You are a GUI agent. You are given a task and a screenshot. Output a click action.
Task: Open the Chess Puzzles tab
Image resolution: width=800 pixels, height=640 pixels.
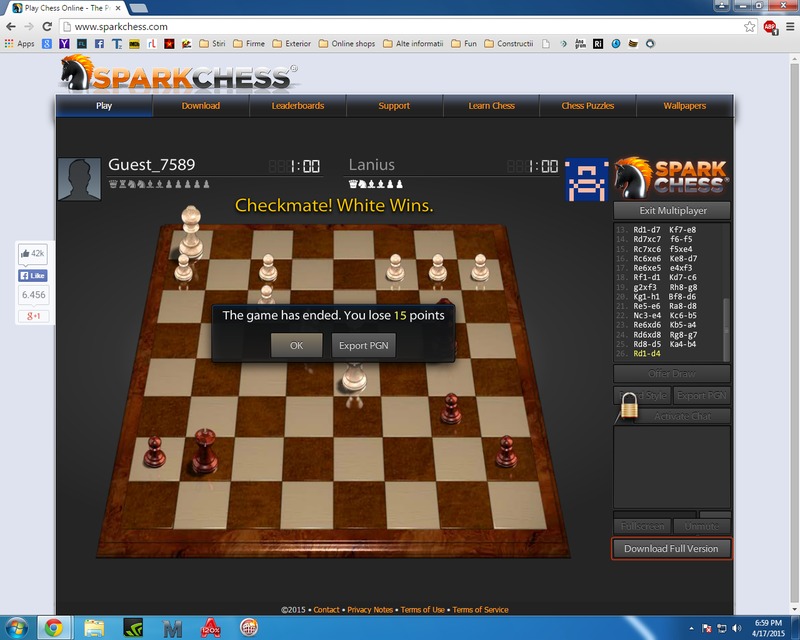click(588, 106)
